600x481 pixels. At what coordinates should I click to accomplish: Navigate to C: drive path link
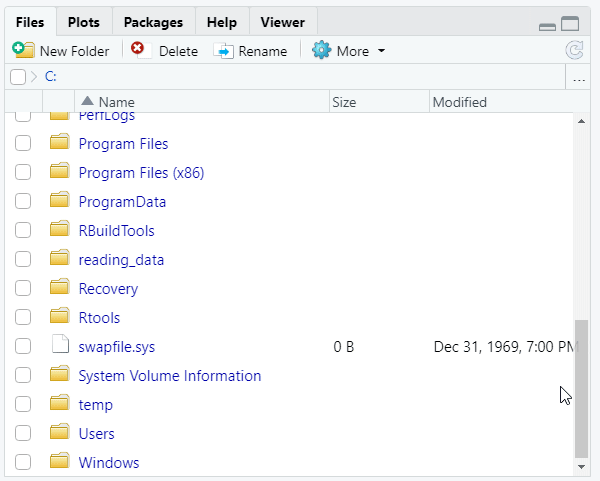50,77
